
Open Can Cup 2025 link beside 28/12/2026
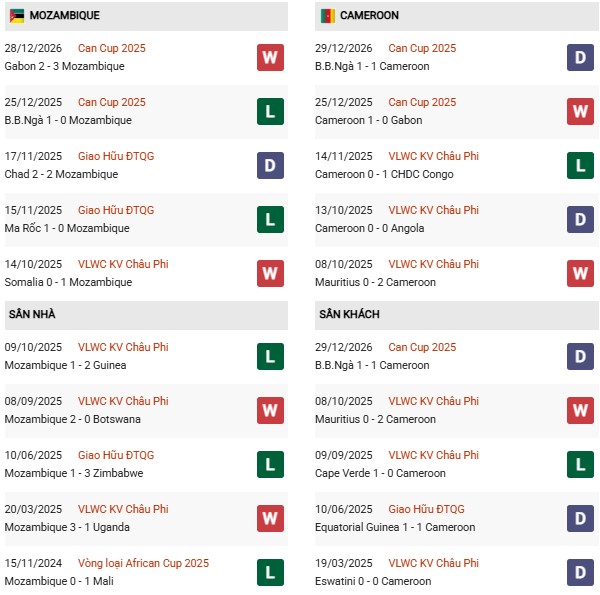tap(111, 48)
